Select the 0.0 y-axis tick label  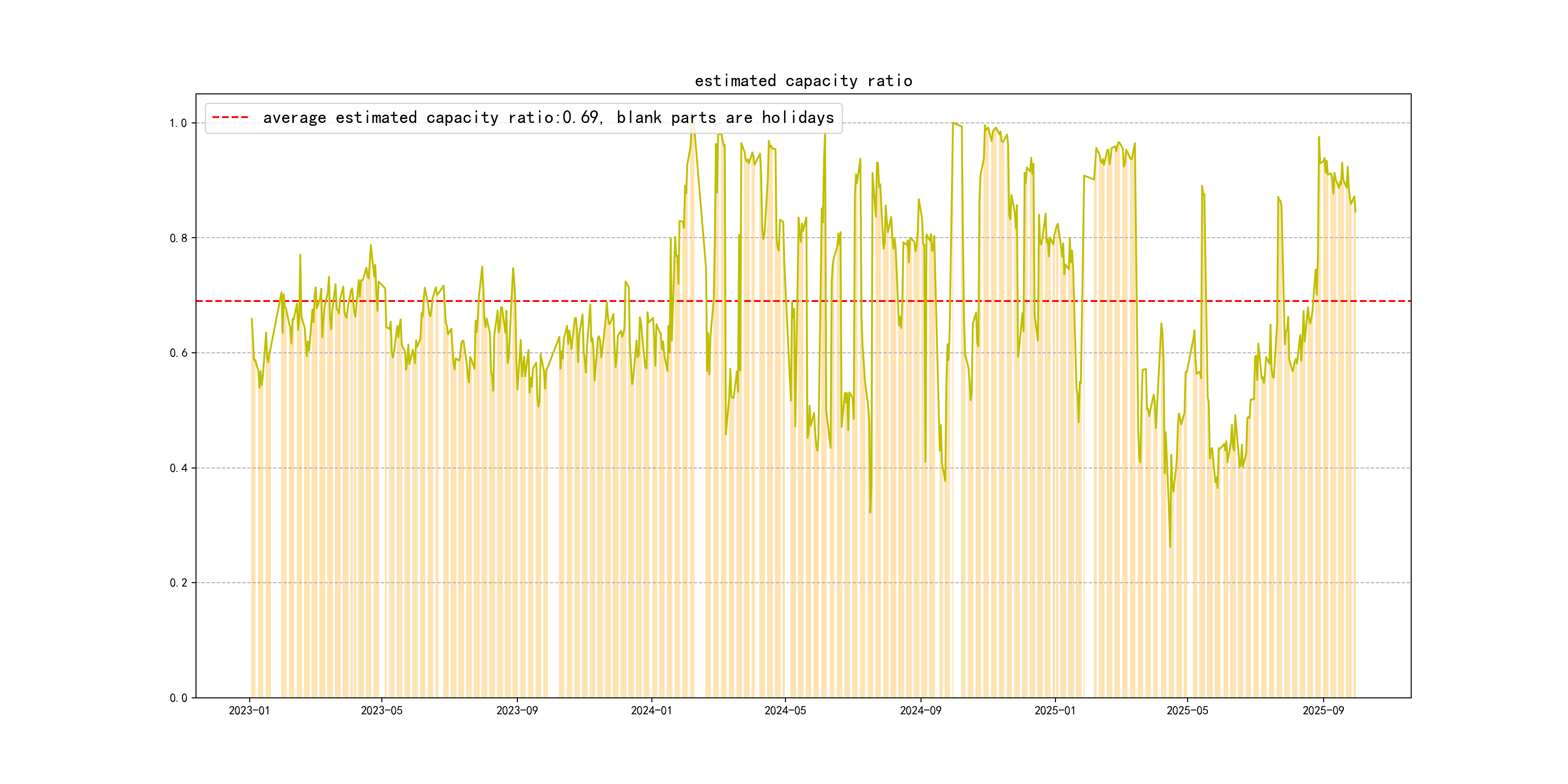[178, 697]
